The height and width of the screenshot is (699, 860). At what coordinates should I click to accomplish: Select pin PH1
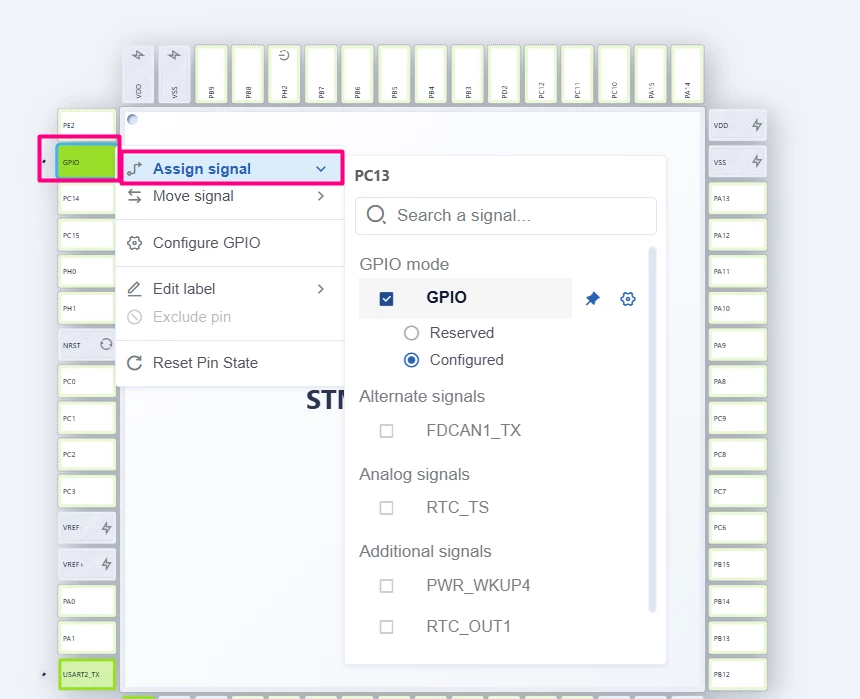tap(87, 308)
